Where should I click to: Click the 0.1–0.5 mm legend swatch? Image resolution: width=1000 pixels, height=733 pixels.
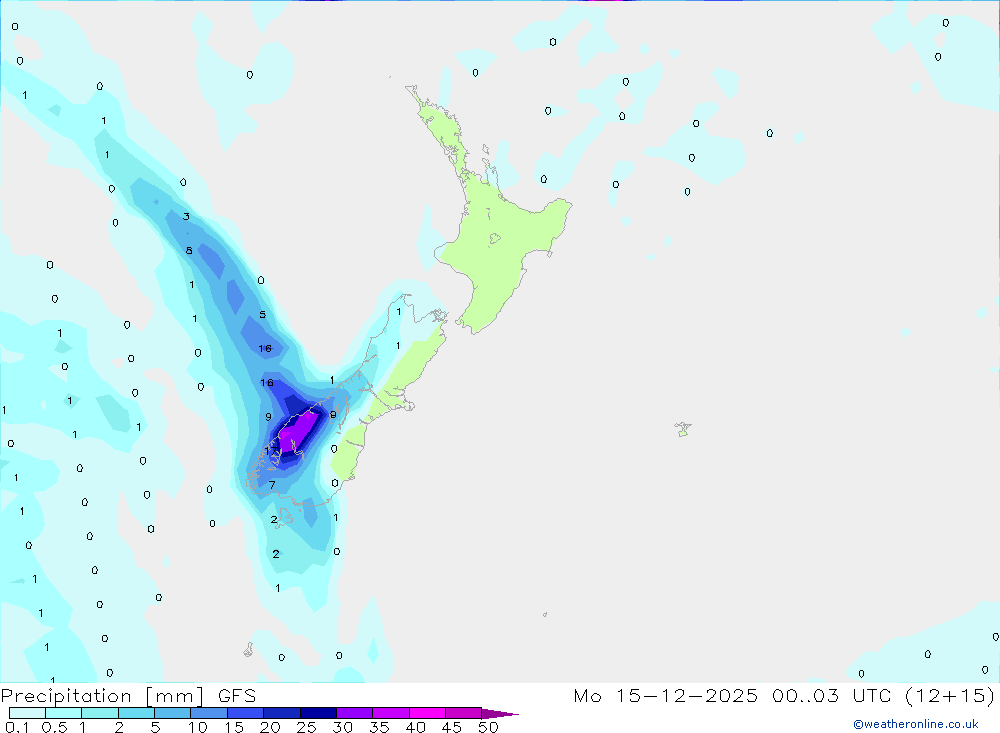pos(27,713)
